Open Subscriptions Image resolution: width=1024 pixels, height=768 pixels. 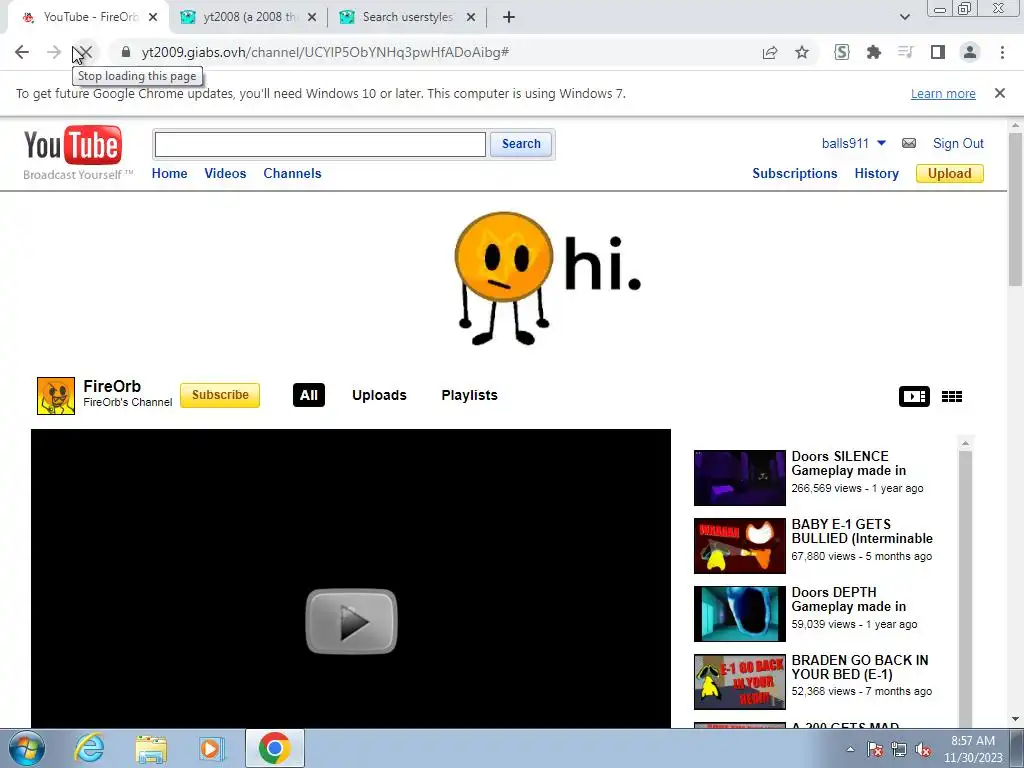(795, 173)
